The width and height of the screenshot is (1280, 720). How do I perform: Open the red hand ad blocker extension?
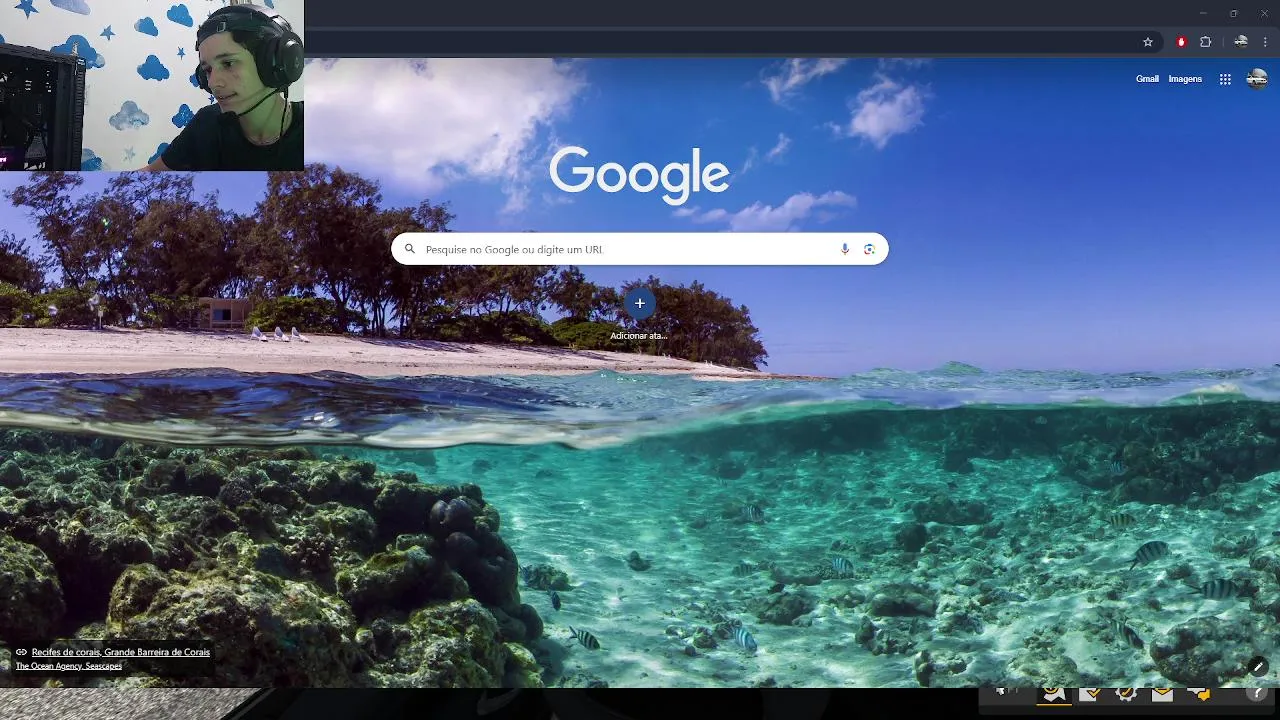1181,42
